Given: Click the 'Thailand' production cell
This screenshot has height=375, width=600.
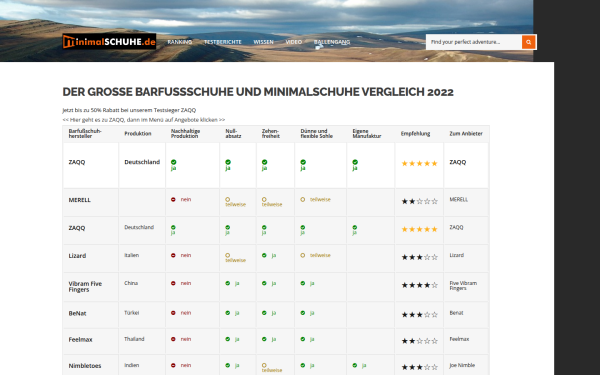Looking at the screenshot, I should point(134,339).
